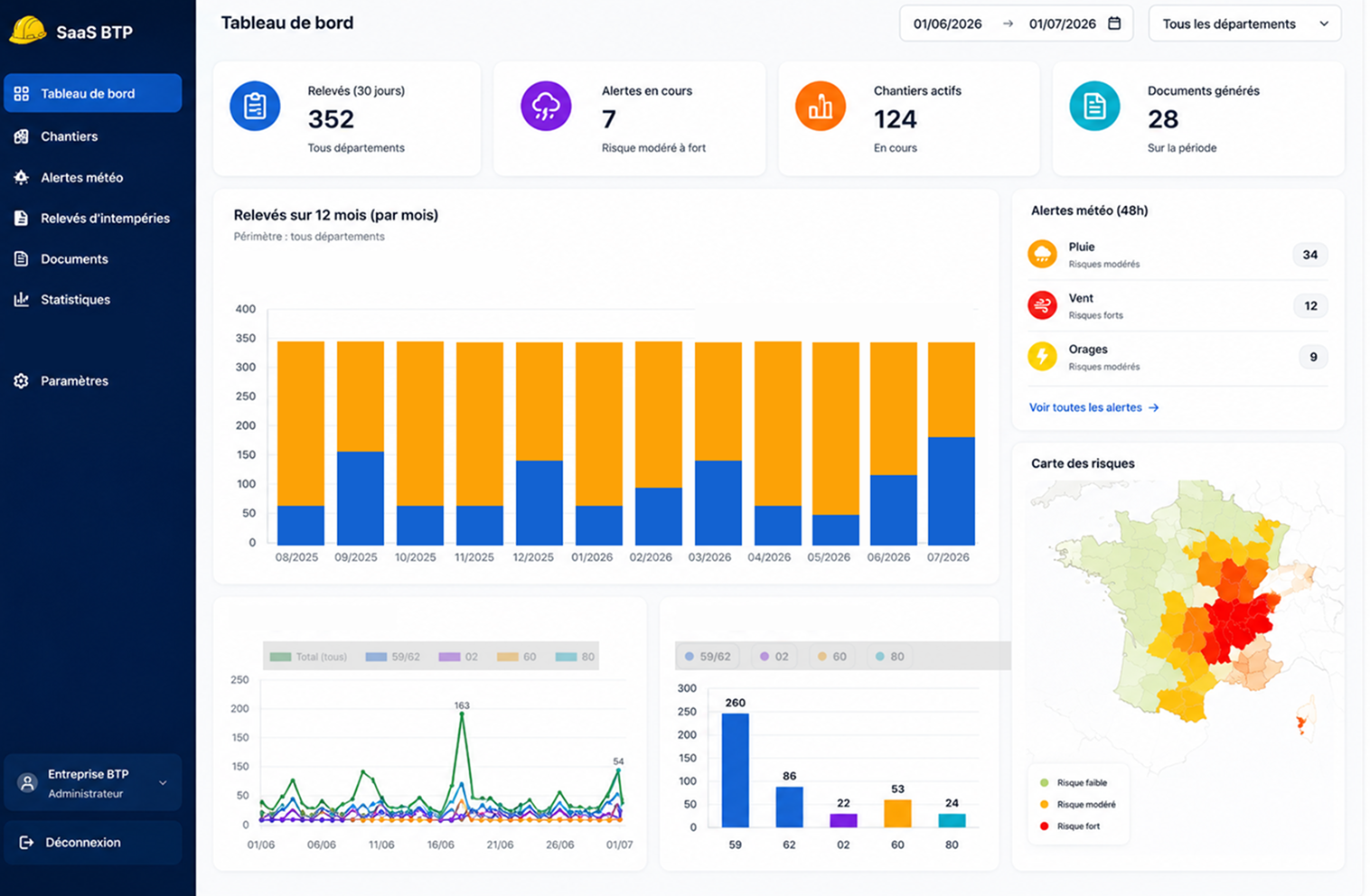The width and height of the screenshot is (1370, 896).
Task: Click the Relevés sur 12 mois (par mois) title
Action: (x=336, y=215)
